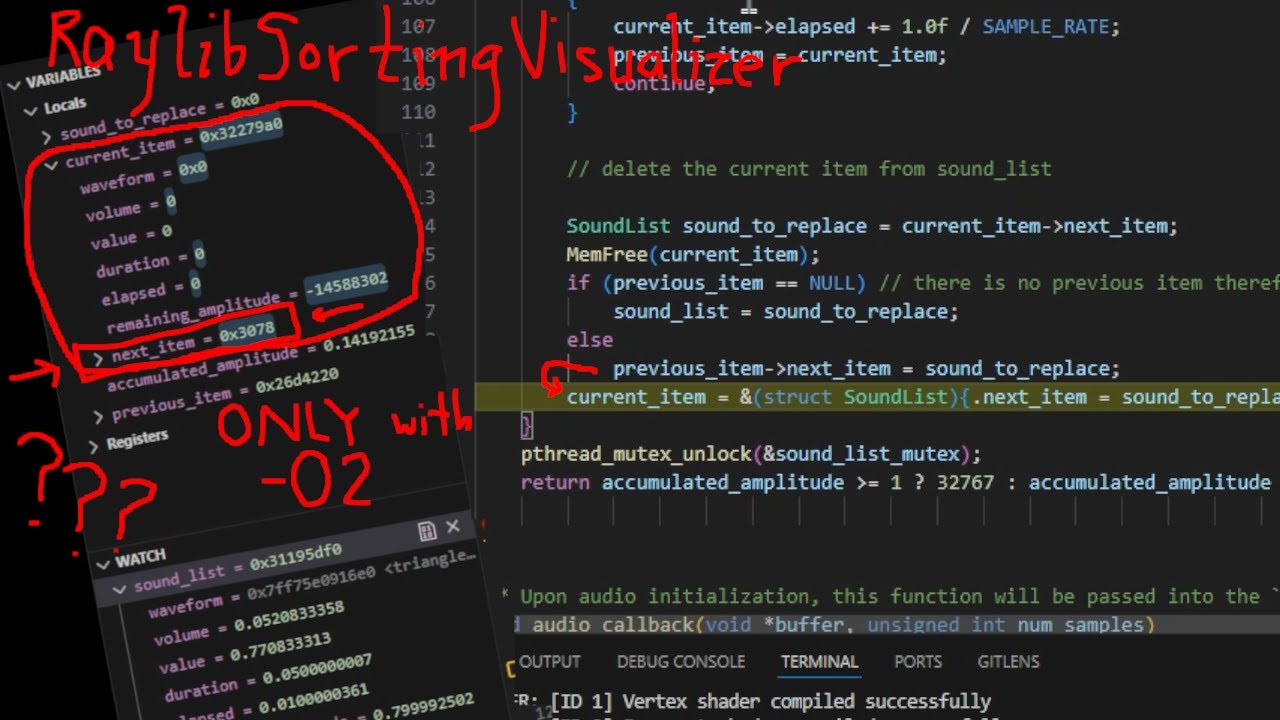
Task: Expand the previous_item variable
Action: click(98, 416)
